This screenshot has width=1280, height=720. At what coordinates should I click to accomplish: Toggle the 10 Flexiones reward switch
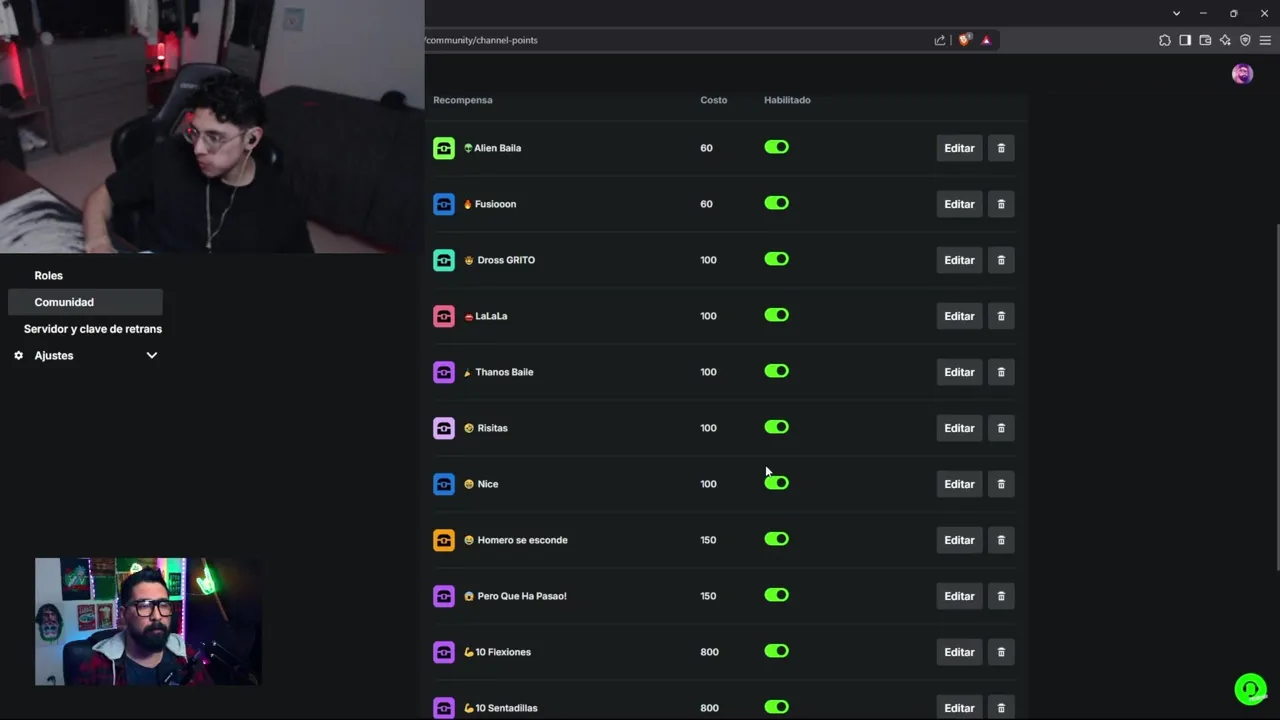click(777, 651)
